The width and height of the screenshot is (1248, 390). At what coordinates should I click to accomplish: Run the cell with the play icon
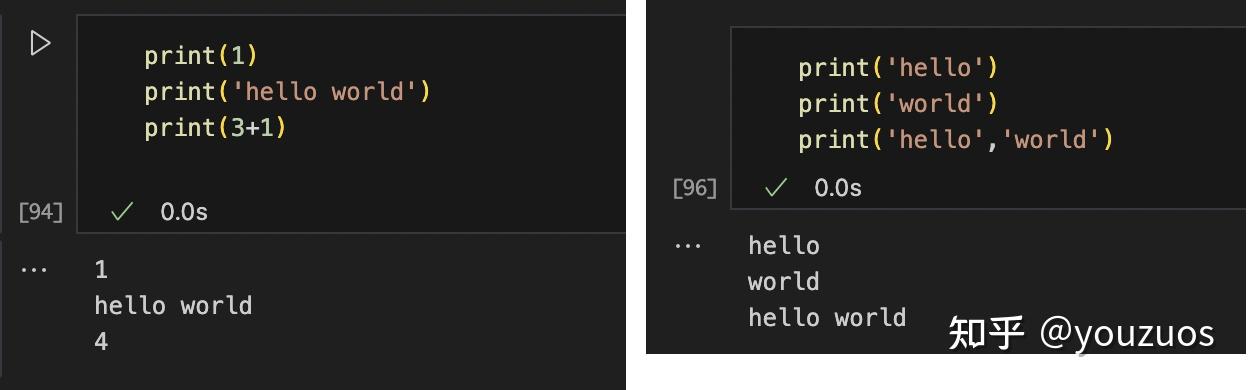click(40, 43)
